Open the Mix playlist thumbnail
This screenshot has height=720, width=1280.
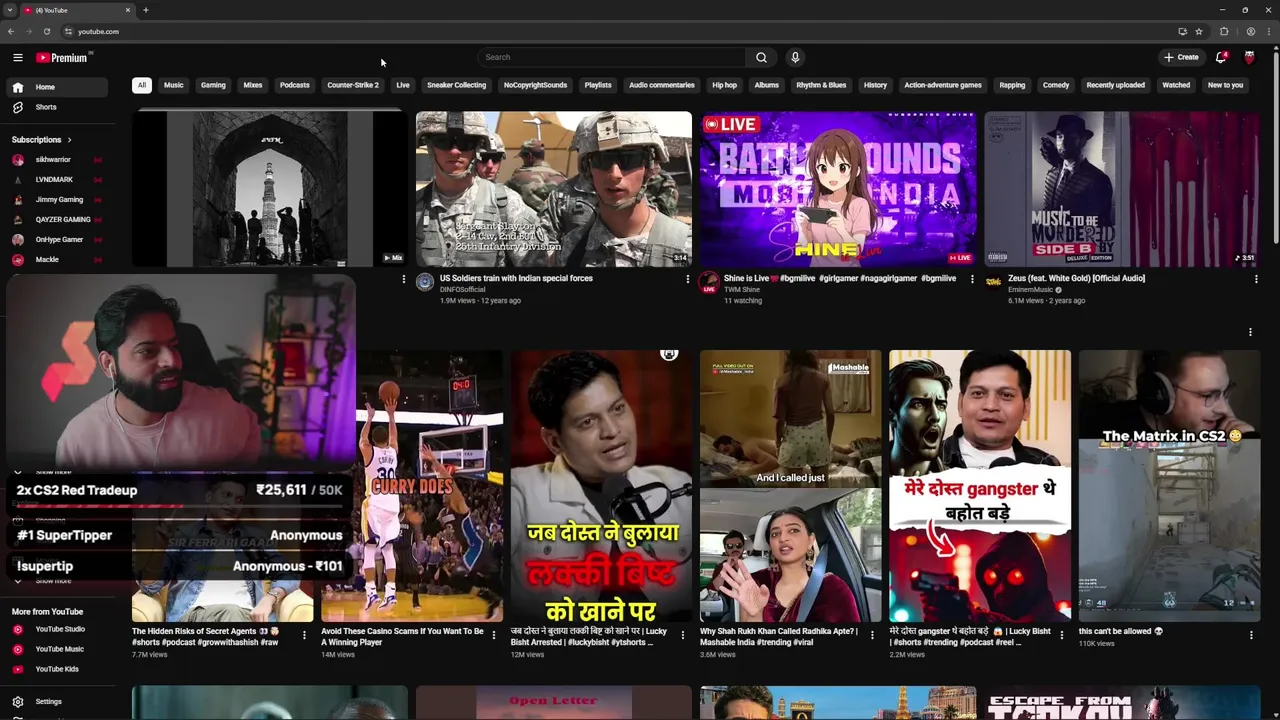click(x=270, y=189)
